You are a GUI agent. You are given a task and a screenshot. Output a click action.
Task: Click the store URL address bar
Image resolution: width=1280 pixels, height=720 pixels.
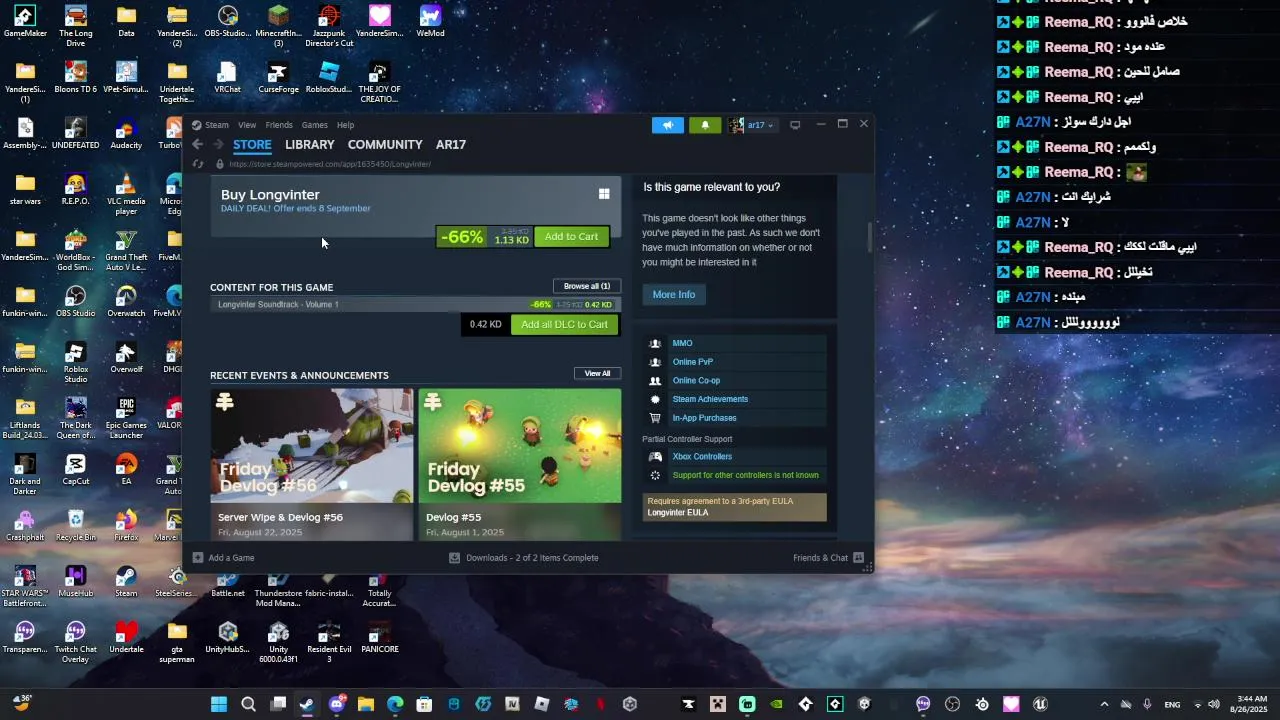[330, 164]
